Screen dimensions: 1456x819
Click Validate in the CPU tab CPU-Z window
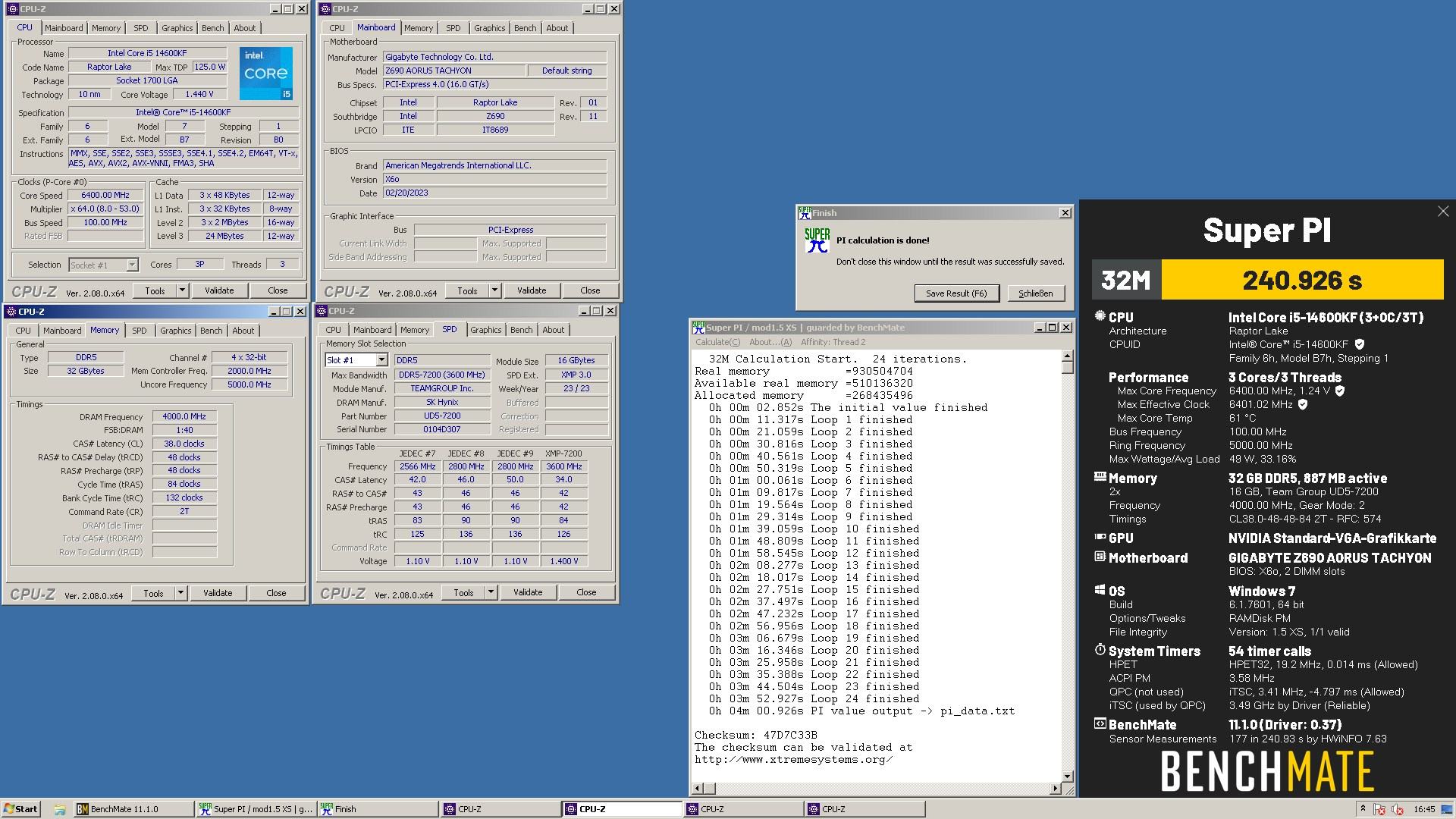tap(219, 290)
